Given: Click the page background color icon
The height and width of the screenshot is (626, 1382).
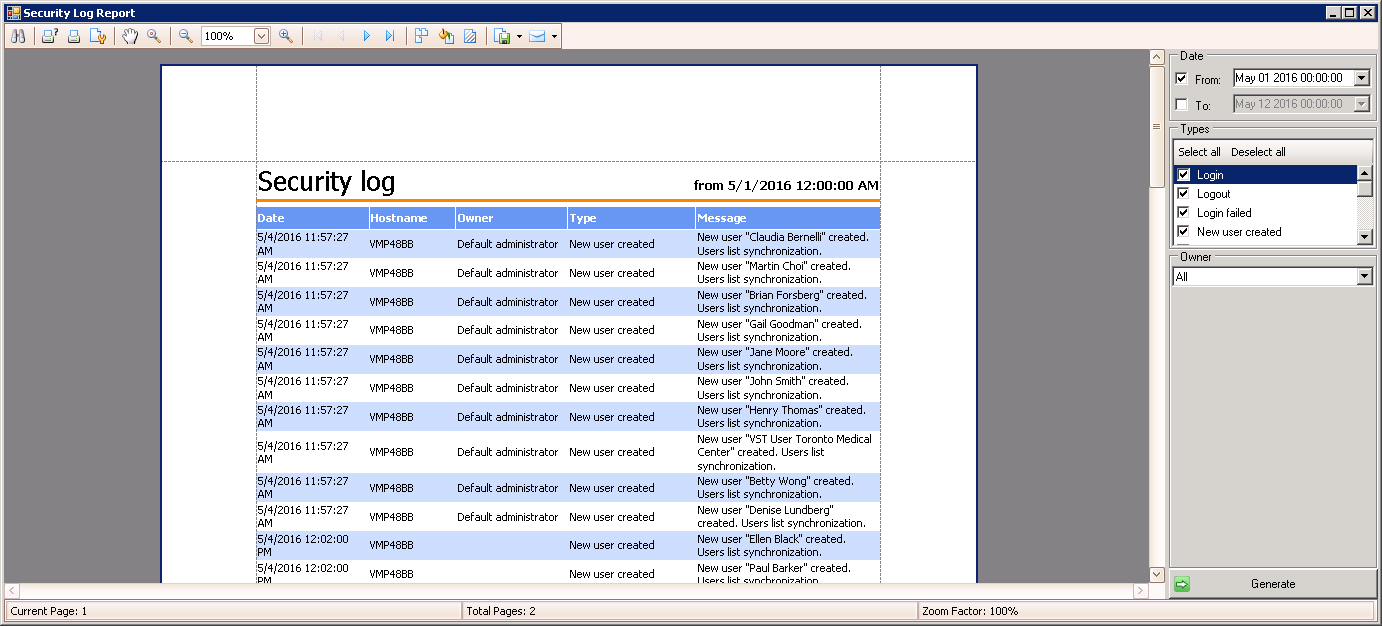Looking at the screenshot, I should tap(446, 36).
